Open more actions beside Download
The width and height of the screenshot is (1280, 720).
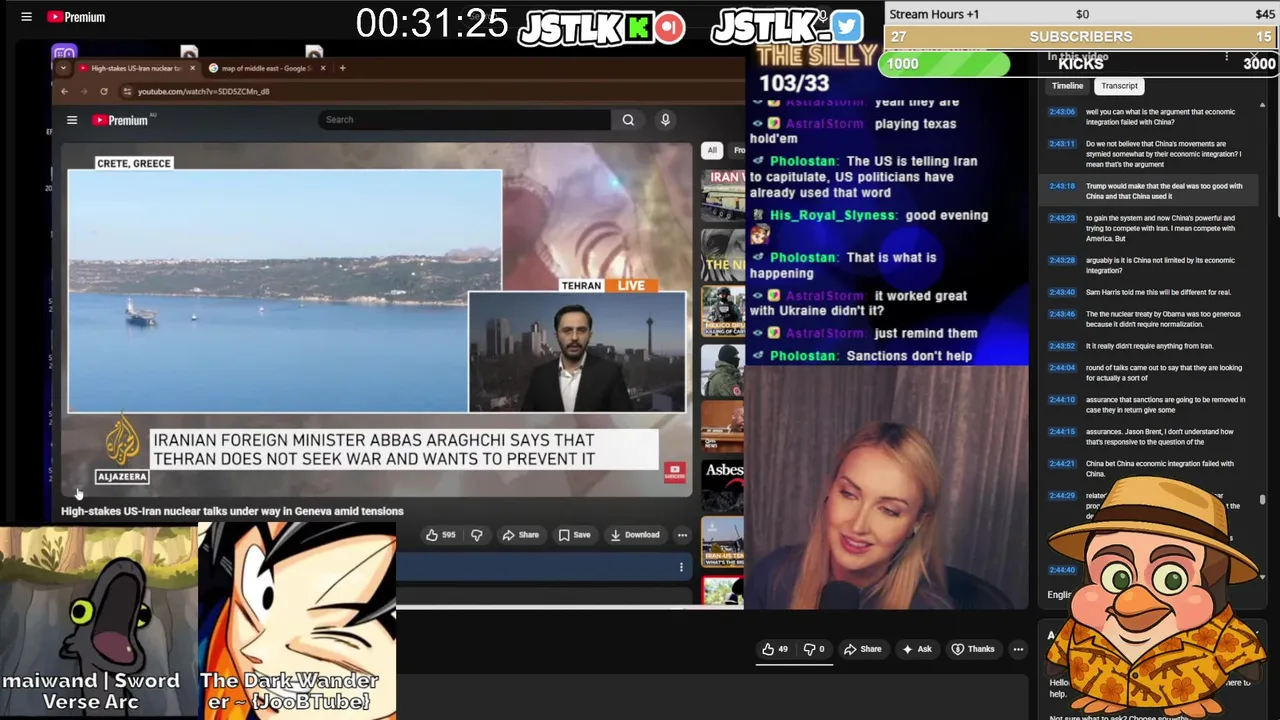click(682, 535)
